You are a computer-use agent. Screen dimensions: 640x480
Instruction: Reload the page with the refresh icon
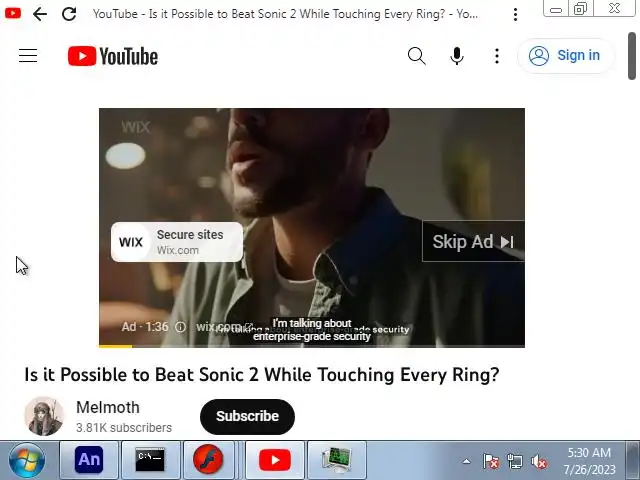point(69,14)
